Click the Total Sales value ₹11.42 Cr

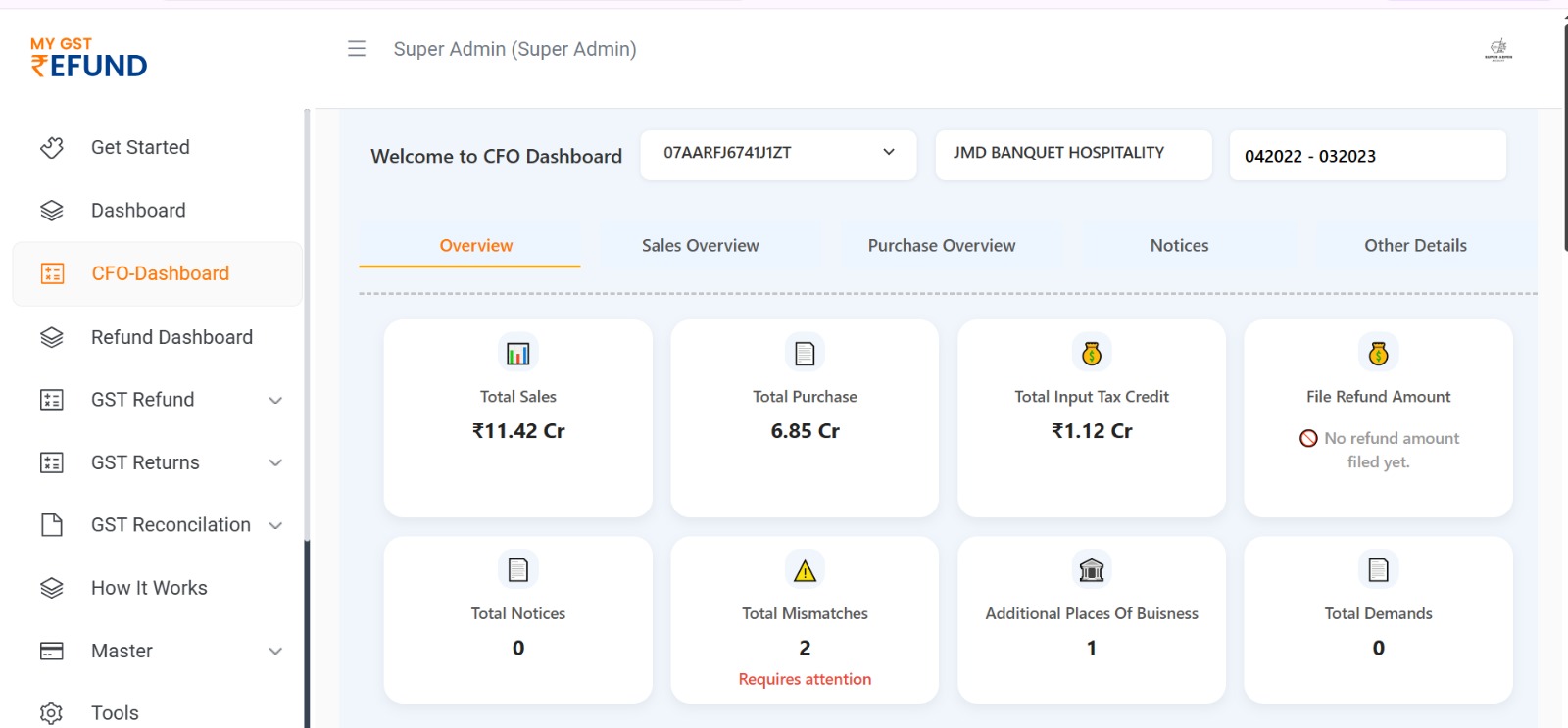point(518,431)
